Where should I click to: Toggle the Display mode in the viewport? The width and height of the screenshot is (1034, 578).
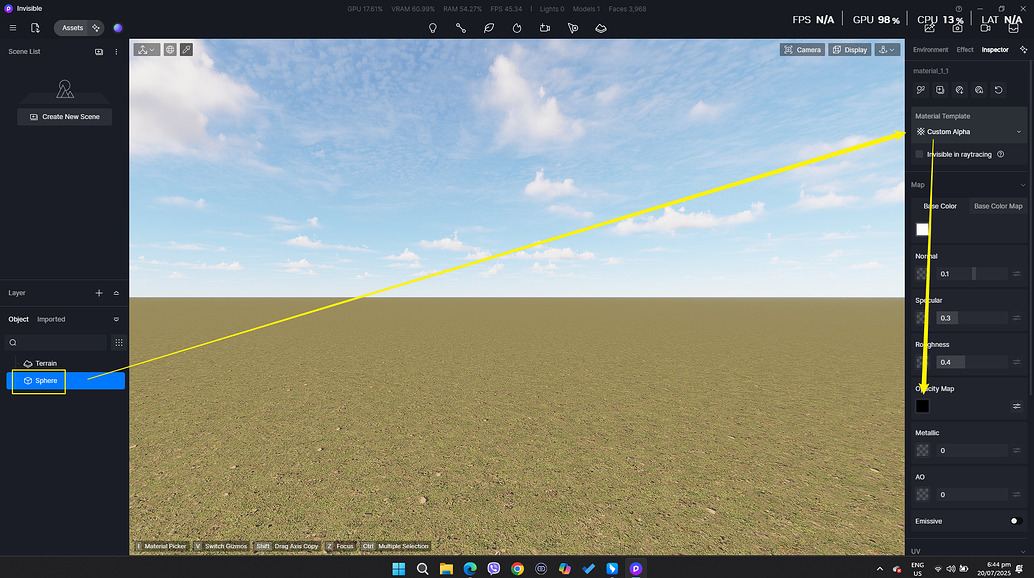849,48
